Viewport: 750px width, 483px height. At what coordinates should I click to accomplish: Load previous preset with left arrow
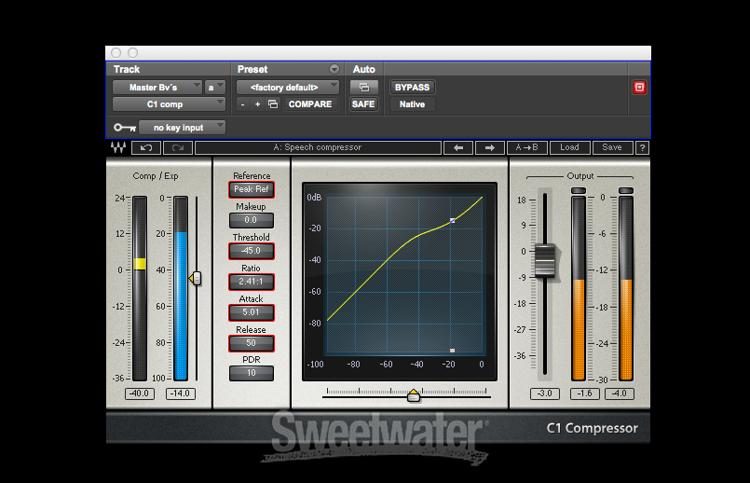[458, 148]
